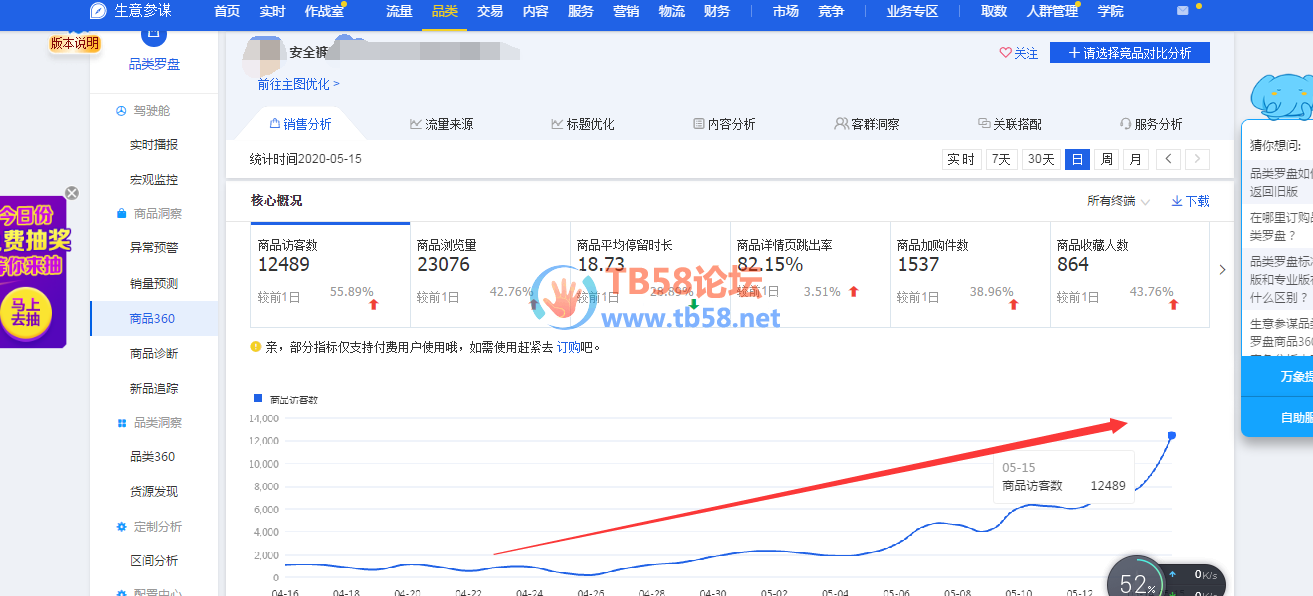
Task: Close the floating lottery ad banner
Action: tap(72, 193)
